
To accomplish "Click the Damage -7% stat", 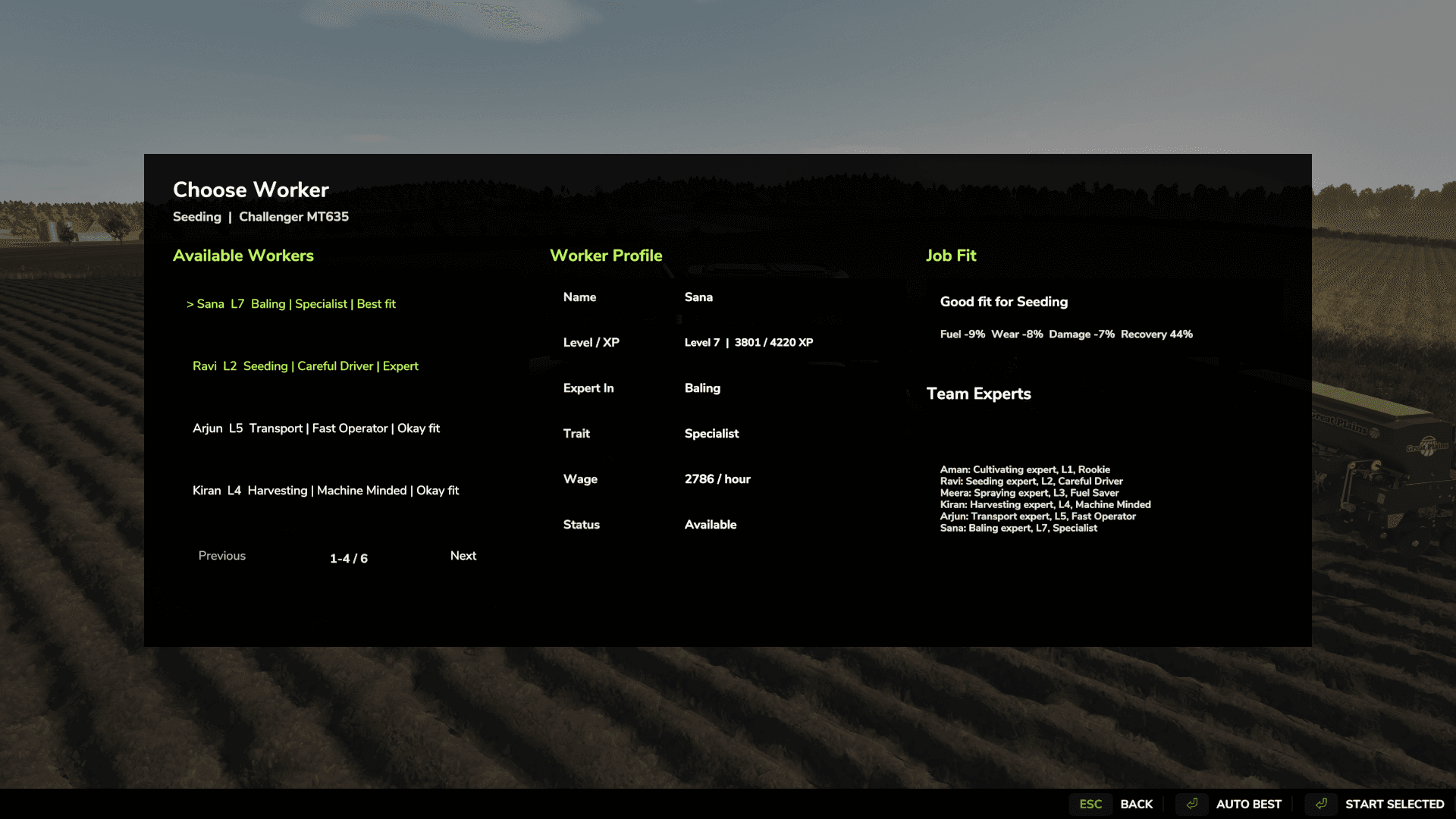I will click(x=1081, y=334).
